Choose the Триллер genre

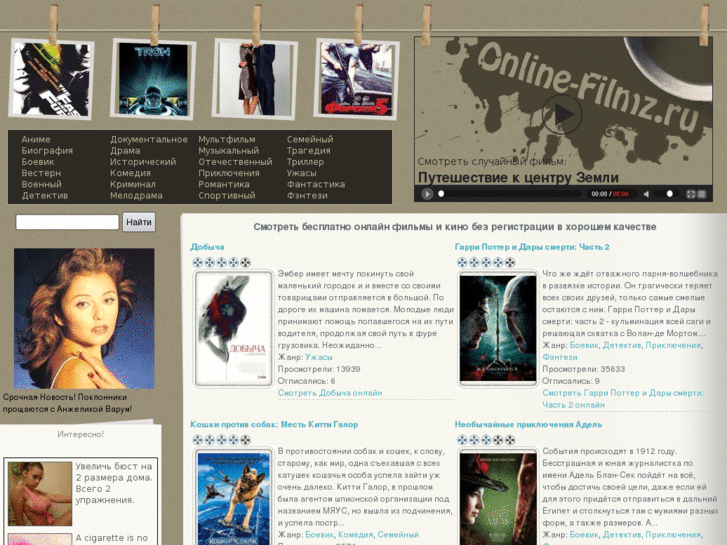pyautogui.click(x=305, y=162)
